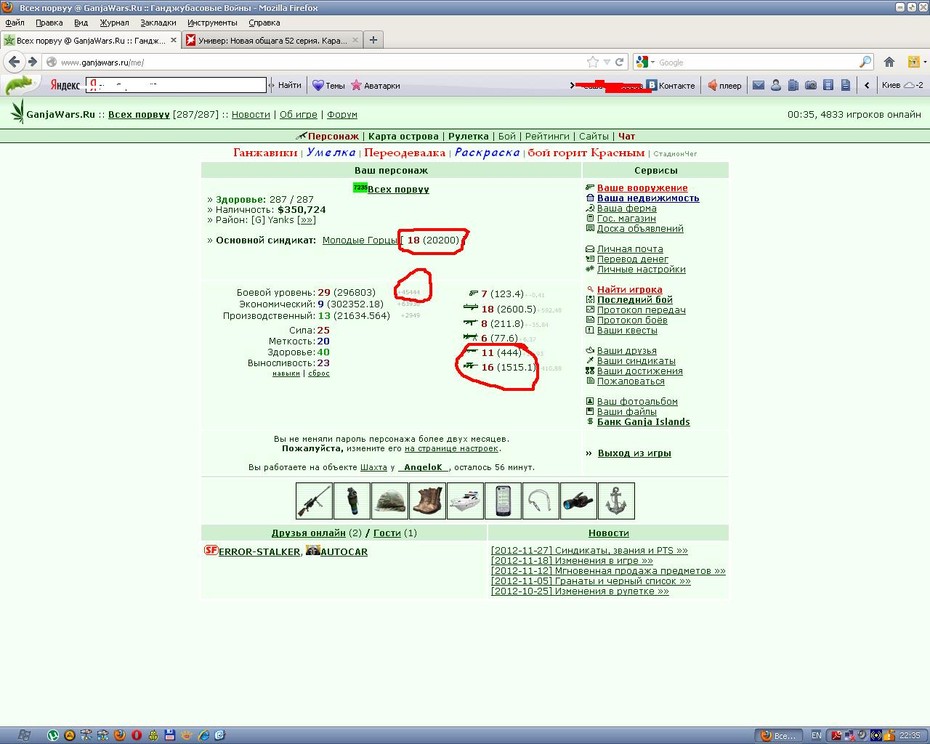
Task: Open the Рулетка navigation link
Action: [469, 136]
